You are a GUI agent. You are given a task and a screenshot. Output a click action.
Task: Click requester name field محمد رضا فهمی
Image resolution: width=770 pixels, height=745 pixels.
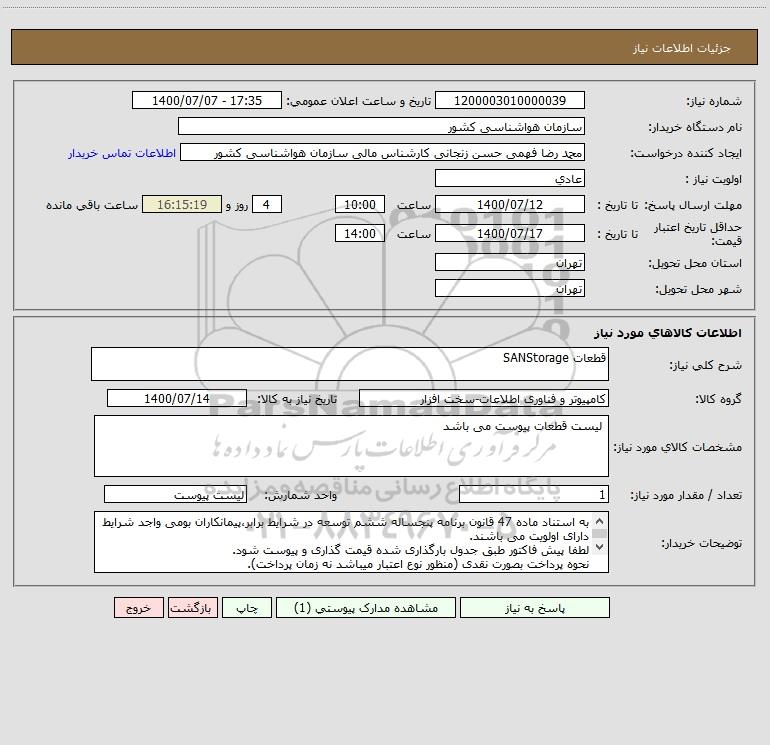(382, 152)
